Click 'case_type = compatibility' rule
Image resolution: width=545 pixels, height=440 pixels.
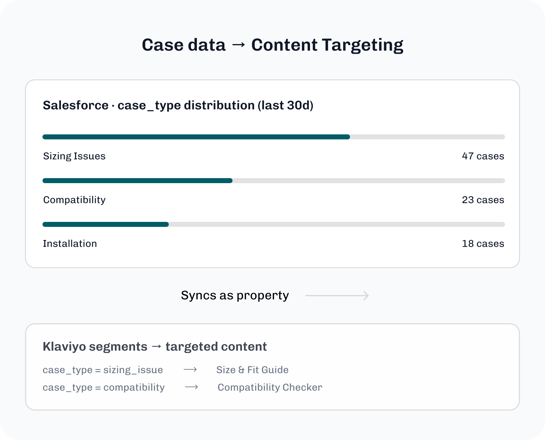point(104,387)
